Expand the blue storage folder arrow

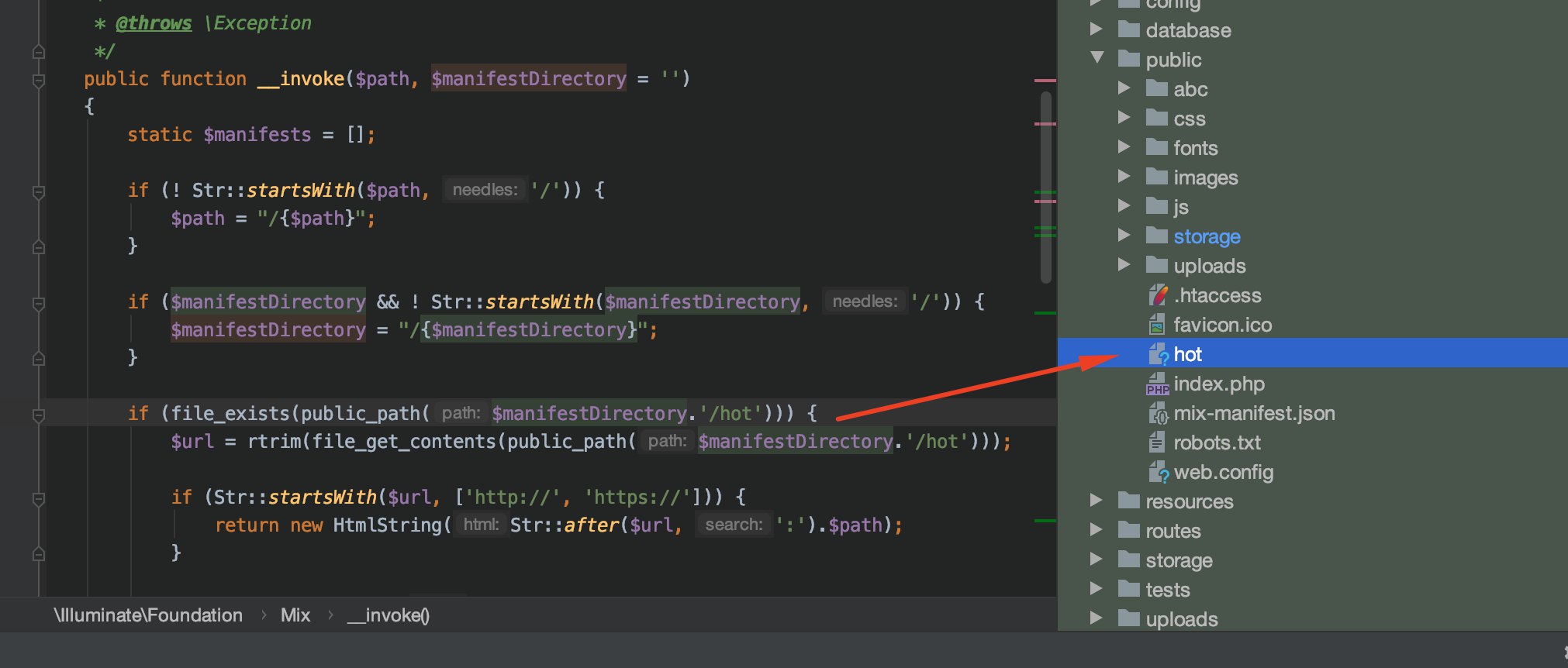[x=1124, y=236]
